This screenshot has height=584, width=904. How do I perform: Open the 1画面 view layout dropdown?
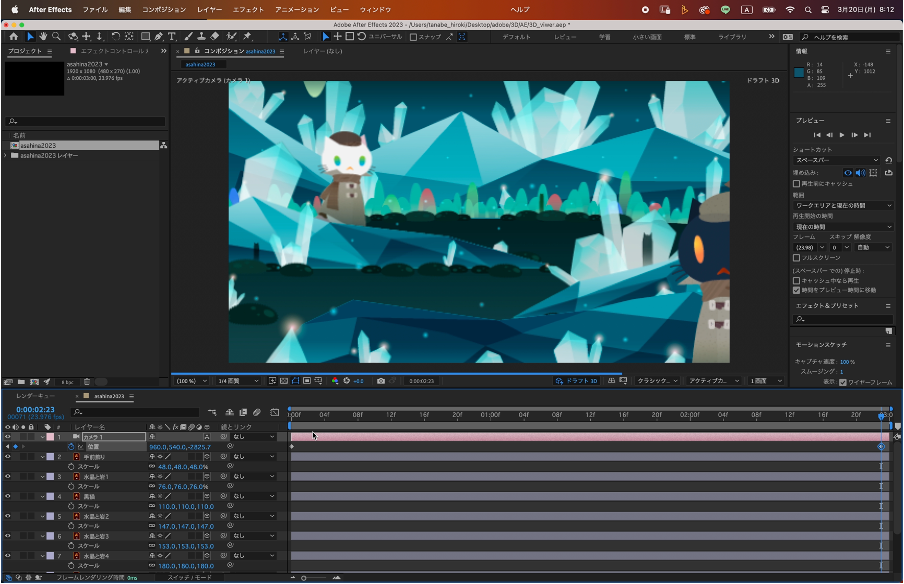click(766, 381)
